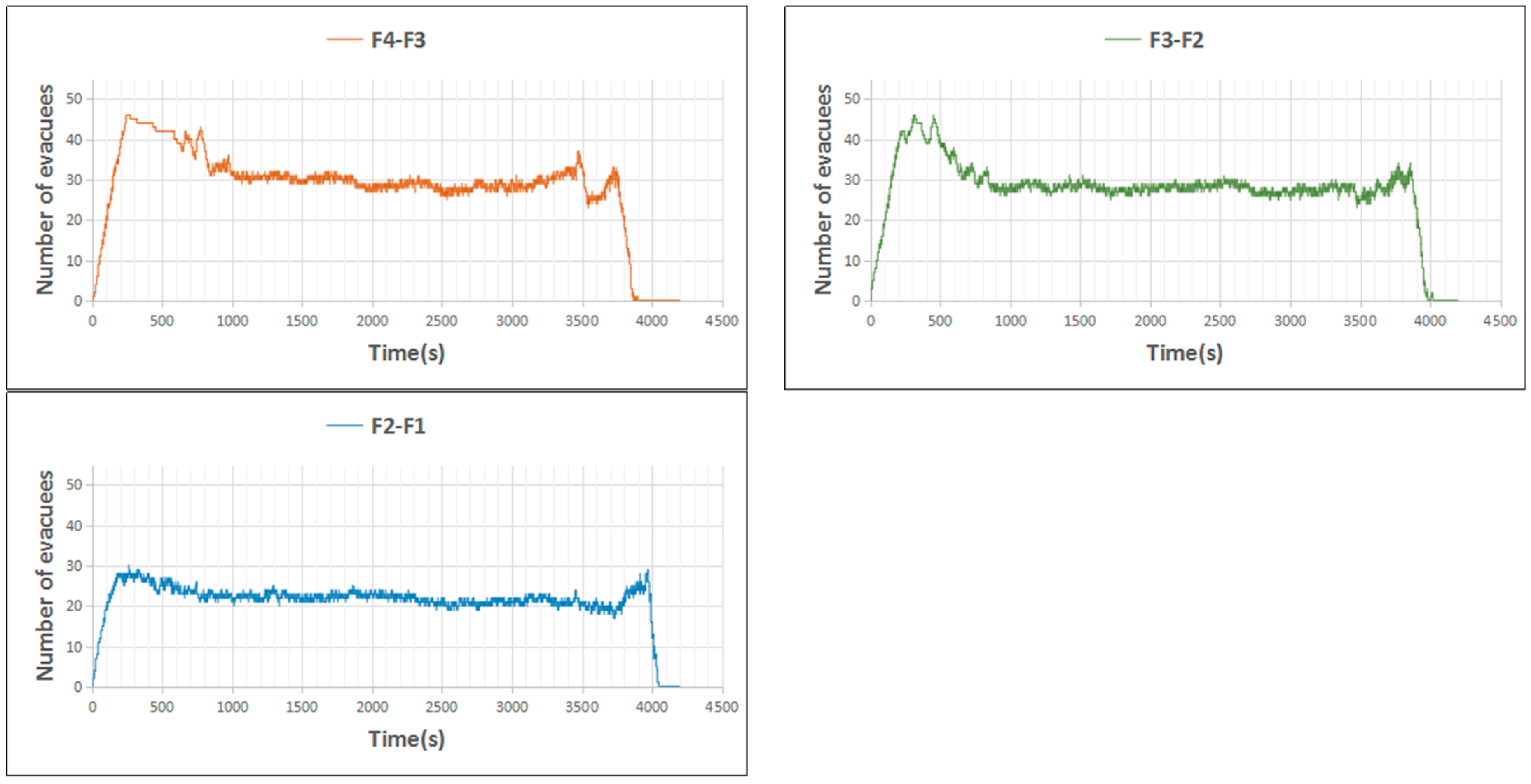Click y-axis value 20 in F2-F1 chart
Image resolution: width=1531 pixels, height=784 pixels.
click(74, 606)
